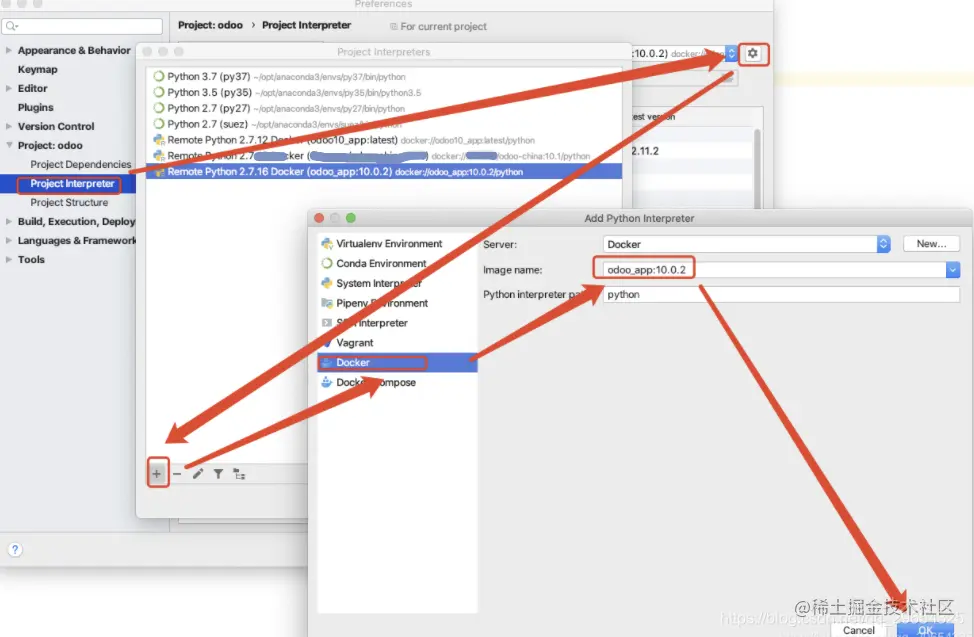974x637 pixels.
Task: Expand Appearance & Behavior section
Action: pos(9,50)
